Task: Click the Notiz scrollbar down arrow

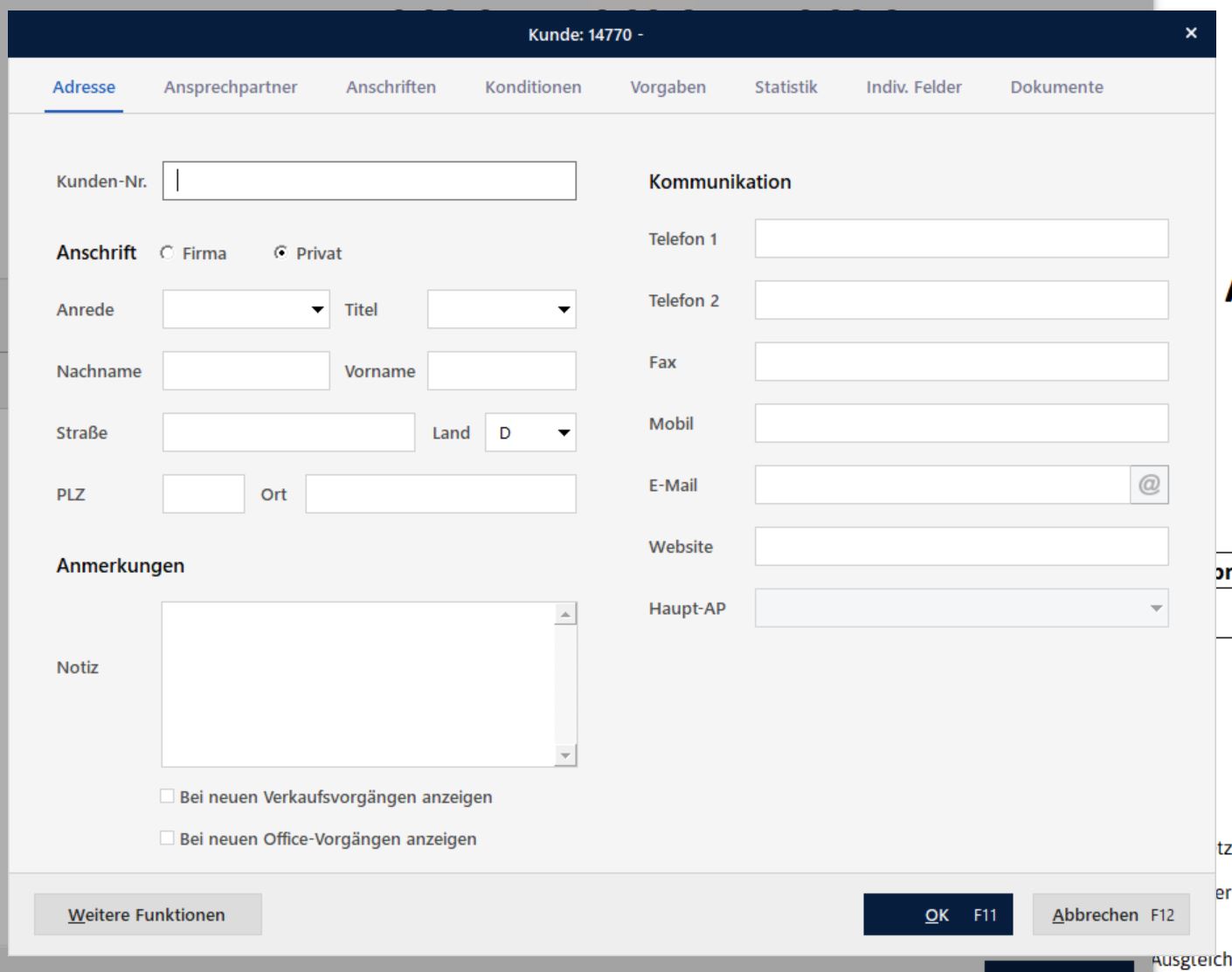Action: [565, 755]
